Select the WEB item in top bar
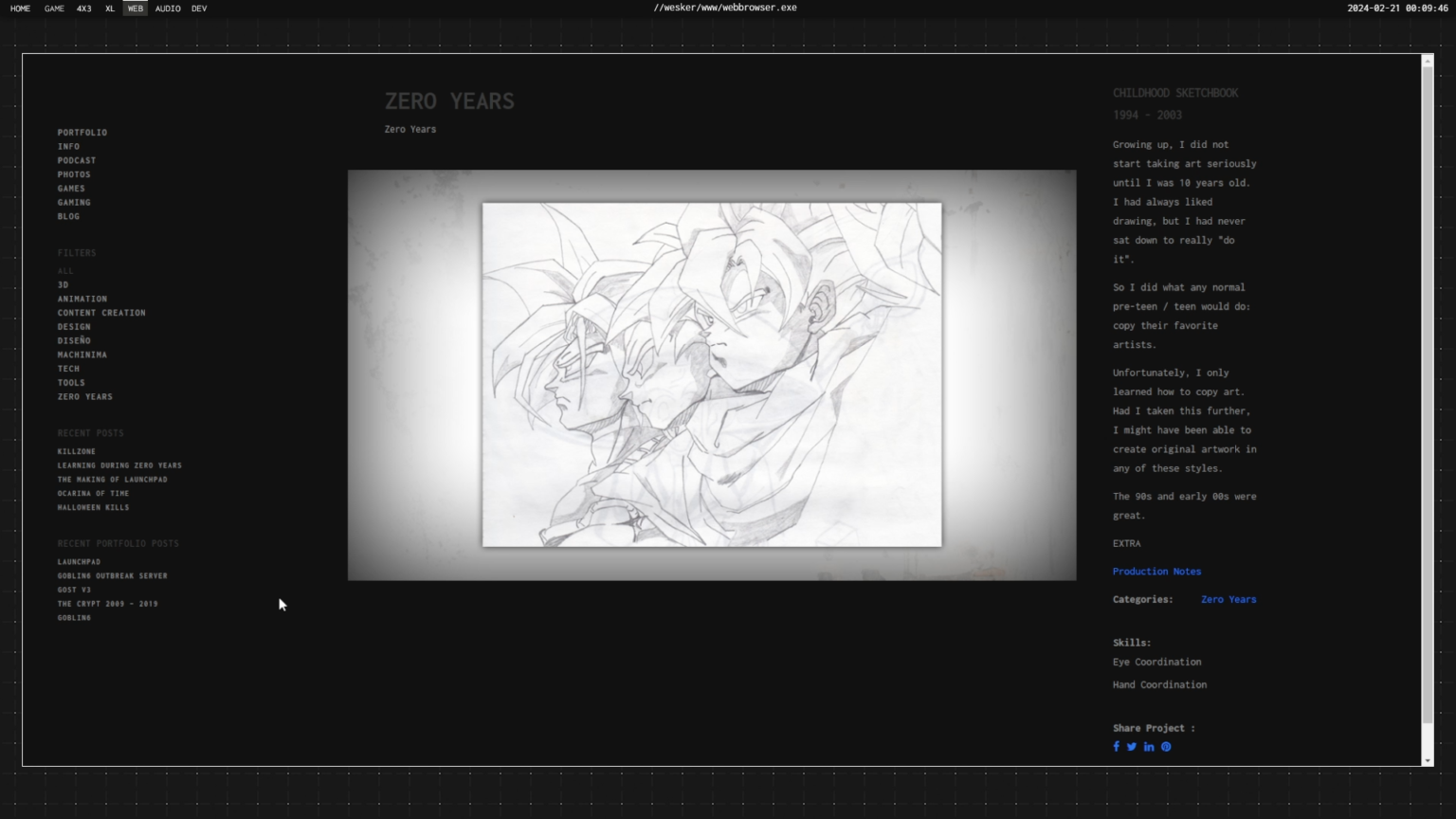1456x819 pixels. [x=136, y=9]
